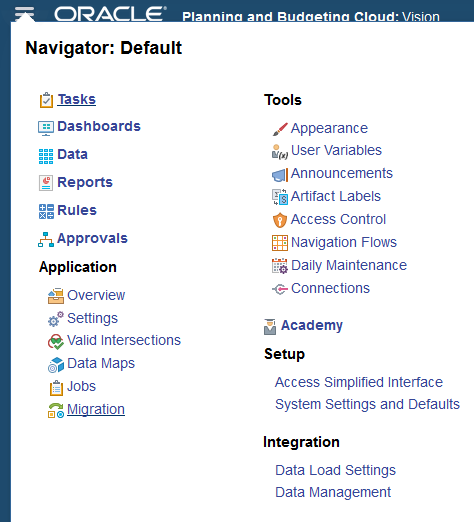Click the Data grid icon
The image size is (474, 522).
46,156
